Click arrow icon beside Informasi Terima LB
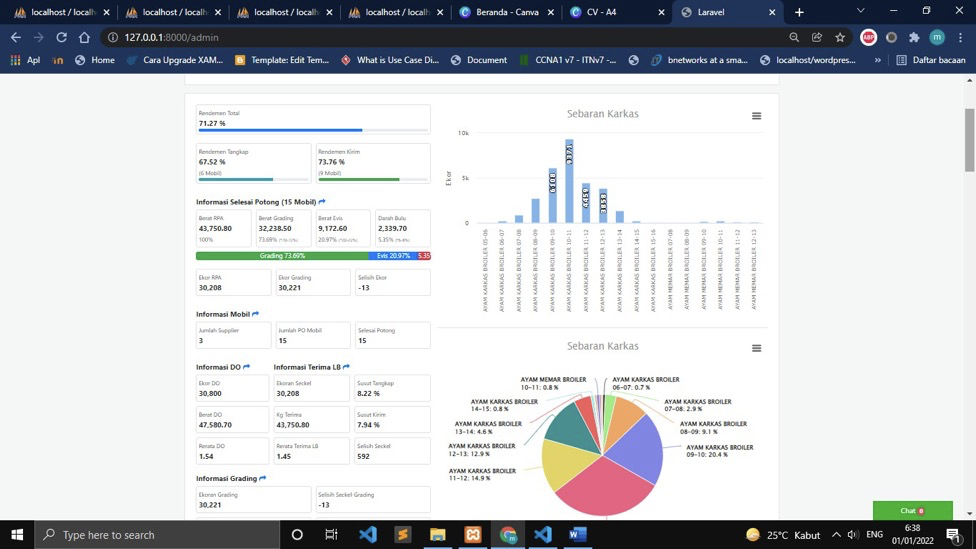Image resolution: width=976 pixels, height=549 pixels. coord(347,367)
